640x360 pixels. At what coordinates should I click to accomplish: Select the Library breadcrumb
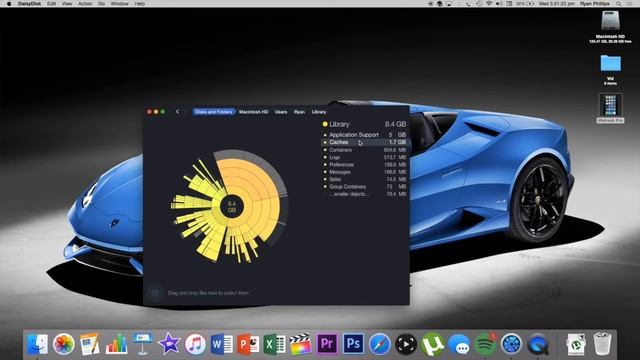click(x=319, y=112)
